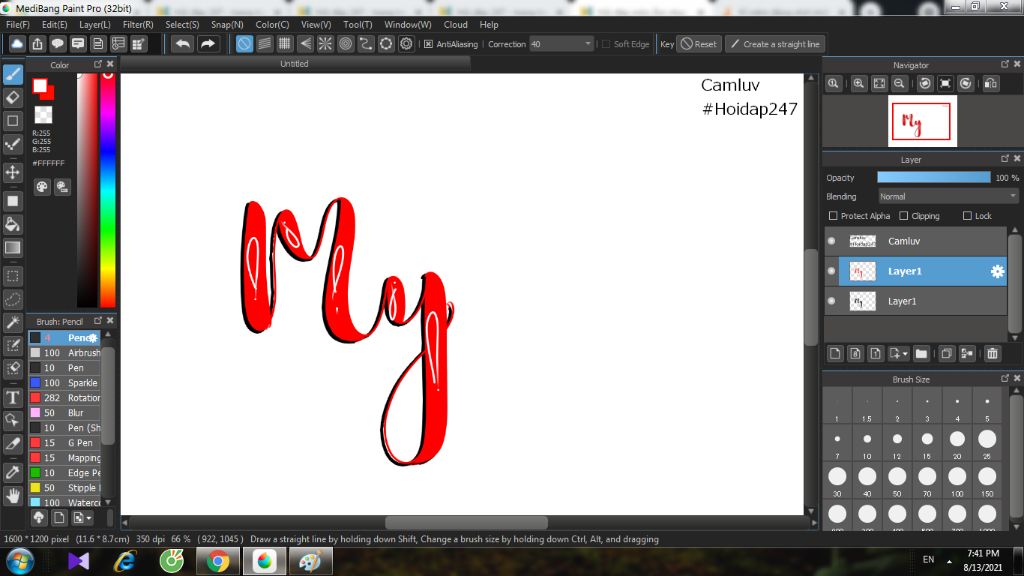Enable vanishing point snap
Image resolution: width=1024 pixels, height=576 pixels.
(305, 44)
